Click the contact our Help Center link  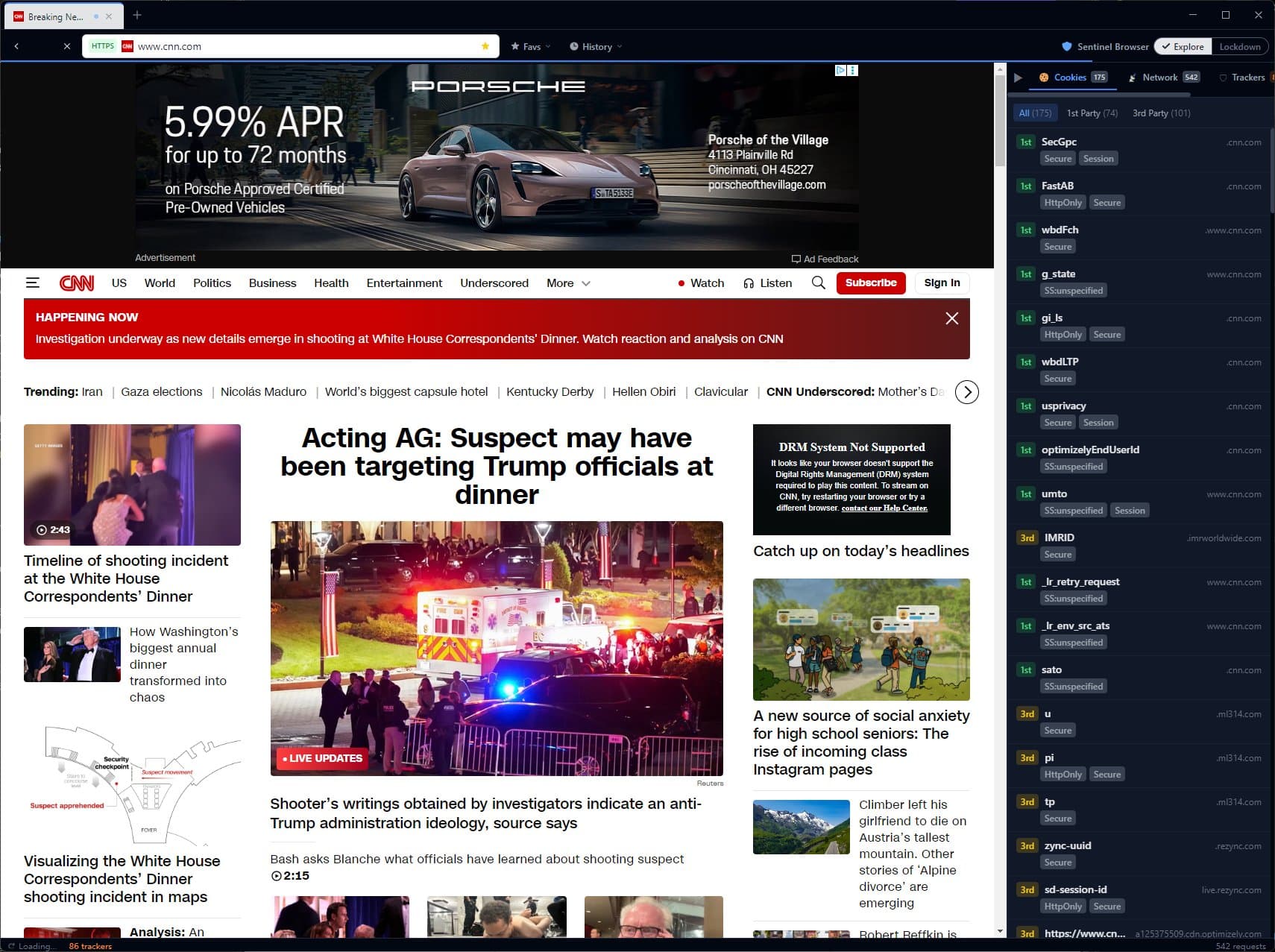(x=884, y=508)
